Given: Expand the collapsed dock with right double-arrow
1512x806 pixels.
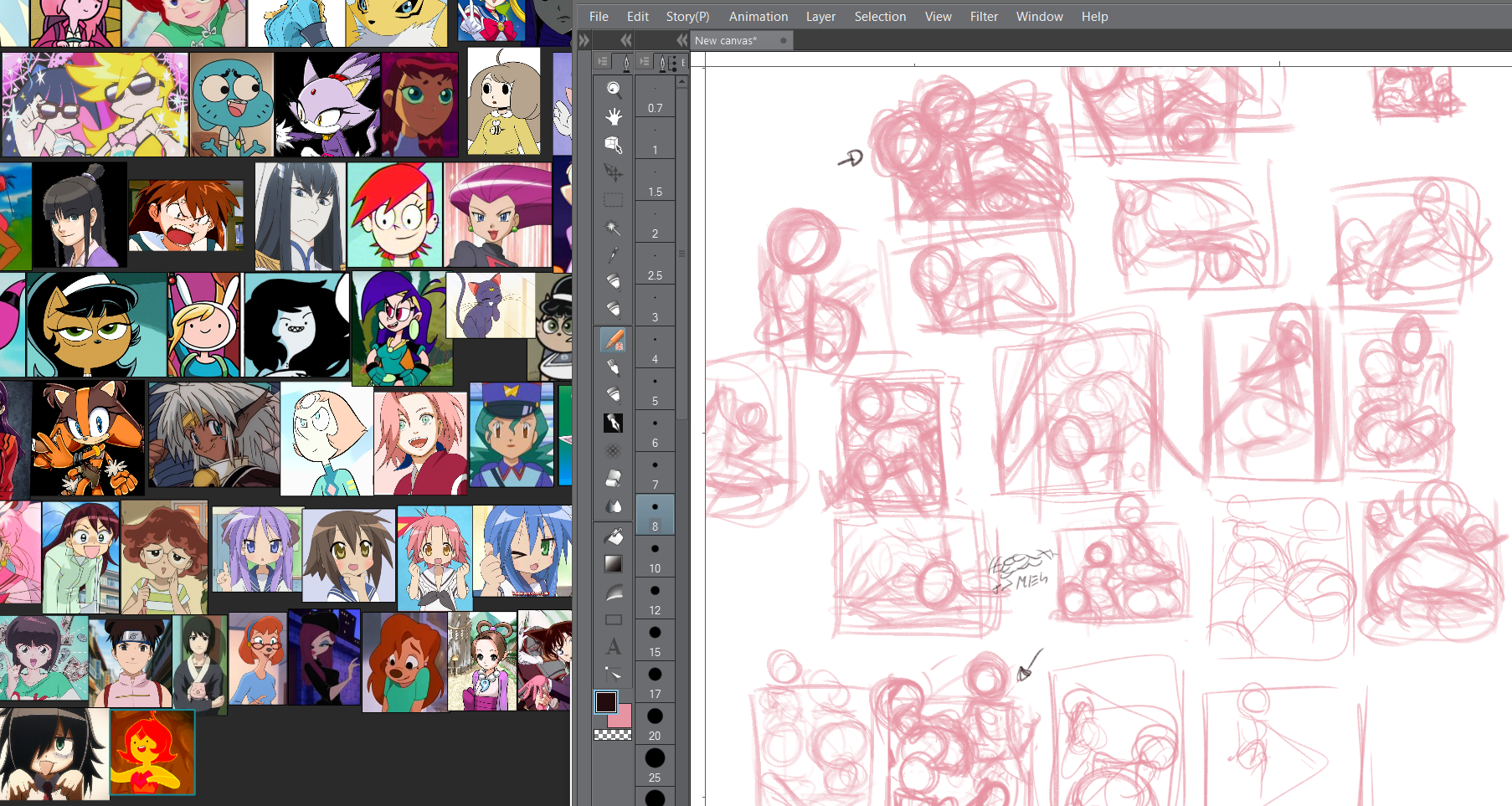Looking at the screenshot, I should pos(584,40).
